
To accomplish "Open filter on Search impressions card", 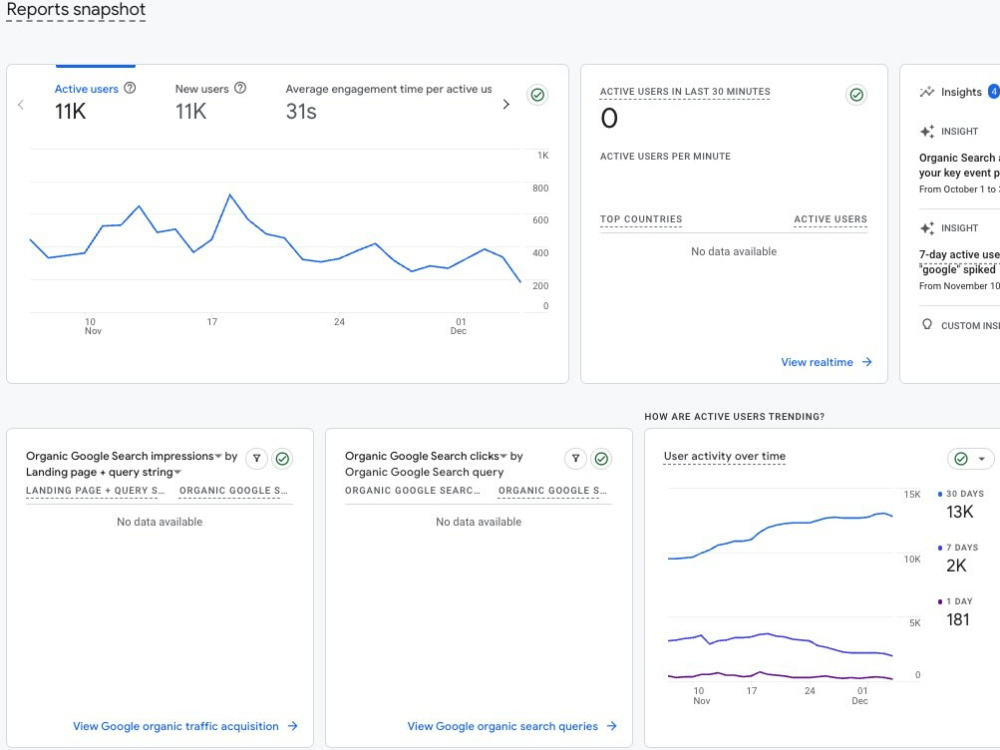I will (256, 458).
